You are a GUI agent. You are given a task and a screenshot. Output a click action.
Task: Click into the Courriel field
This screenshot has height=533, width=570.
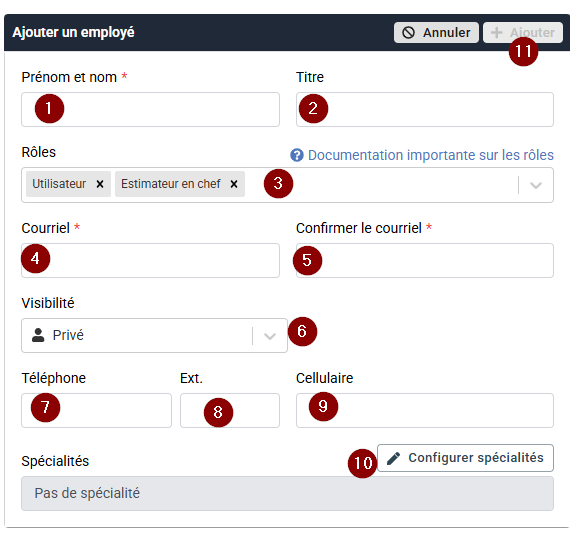pos(150,260)
